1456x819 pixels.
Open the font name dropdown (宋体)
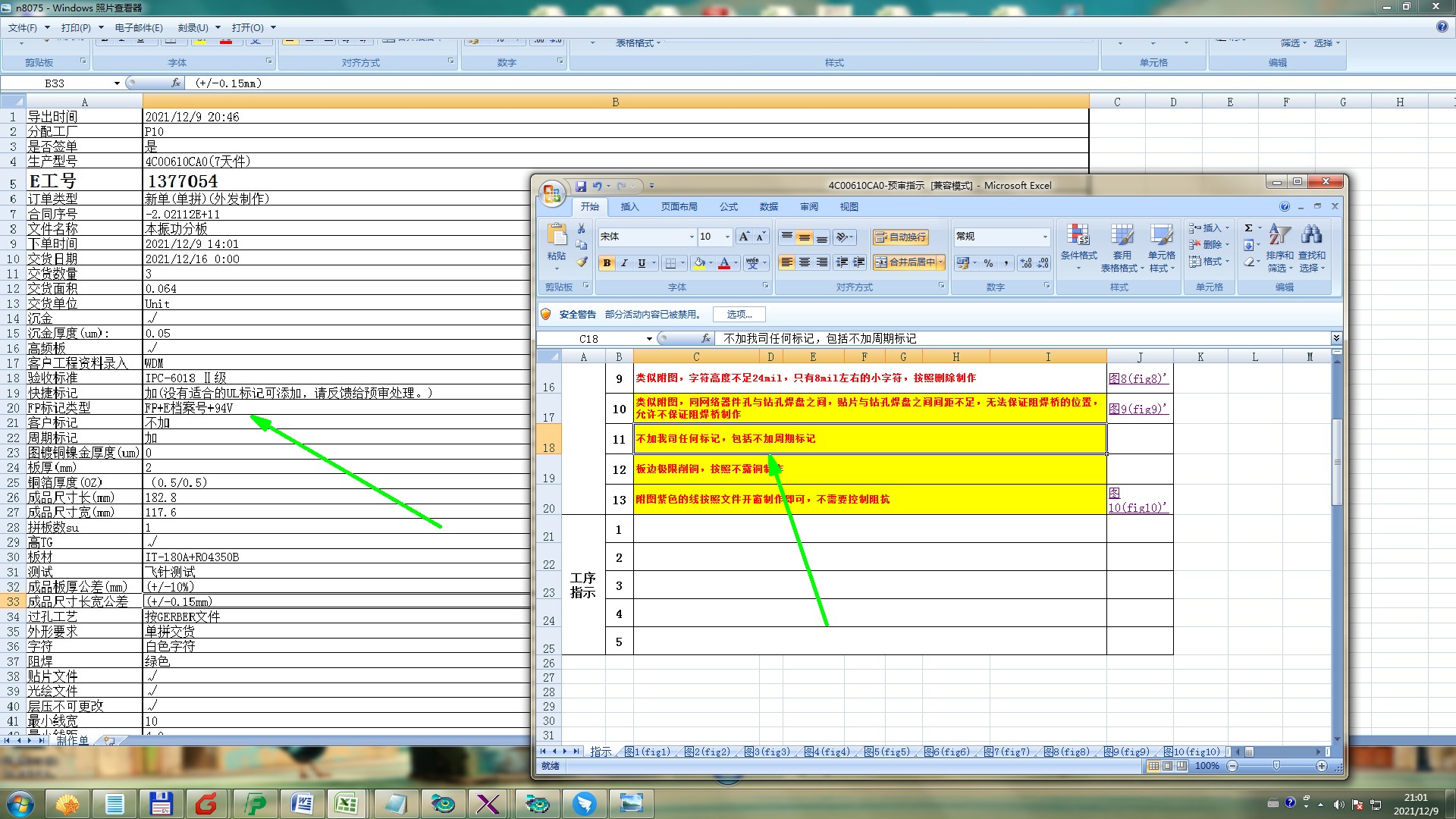click(691, 237)
